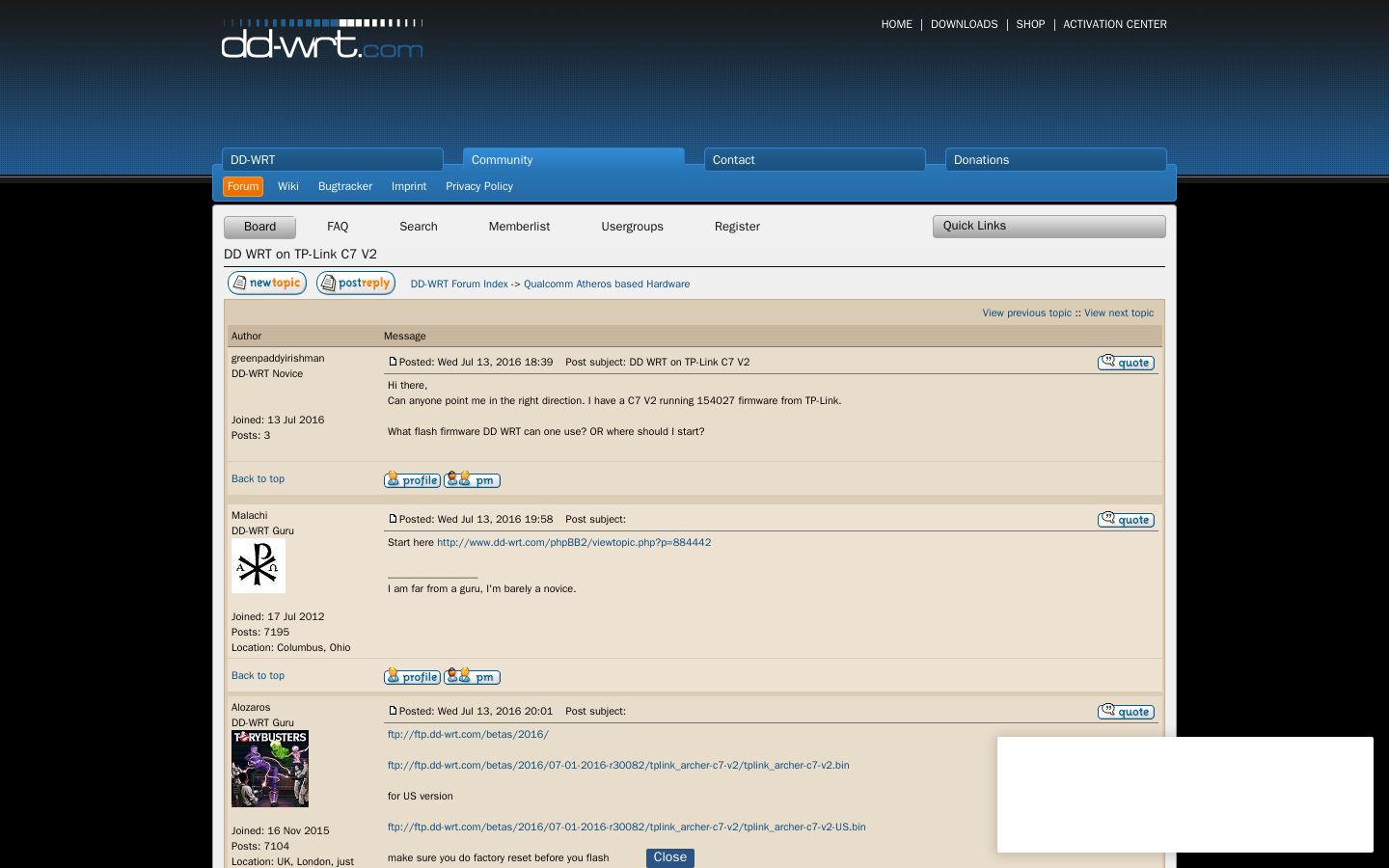Click the dd-wrt.com logo
Image resolution: width=1389 pixels, height=868 pixels.
(x=322, y=39)
